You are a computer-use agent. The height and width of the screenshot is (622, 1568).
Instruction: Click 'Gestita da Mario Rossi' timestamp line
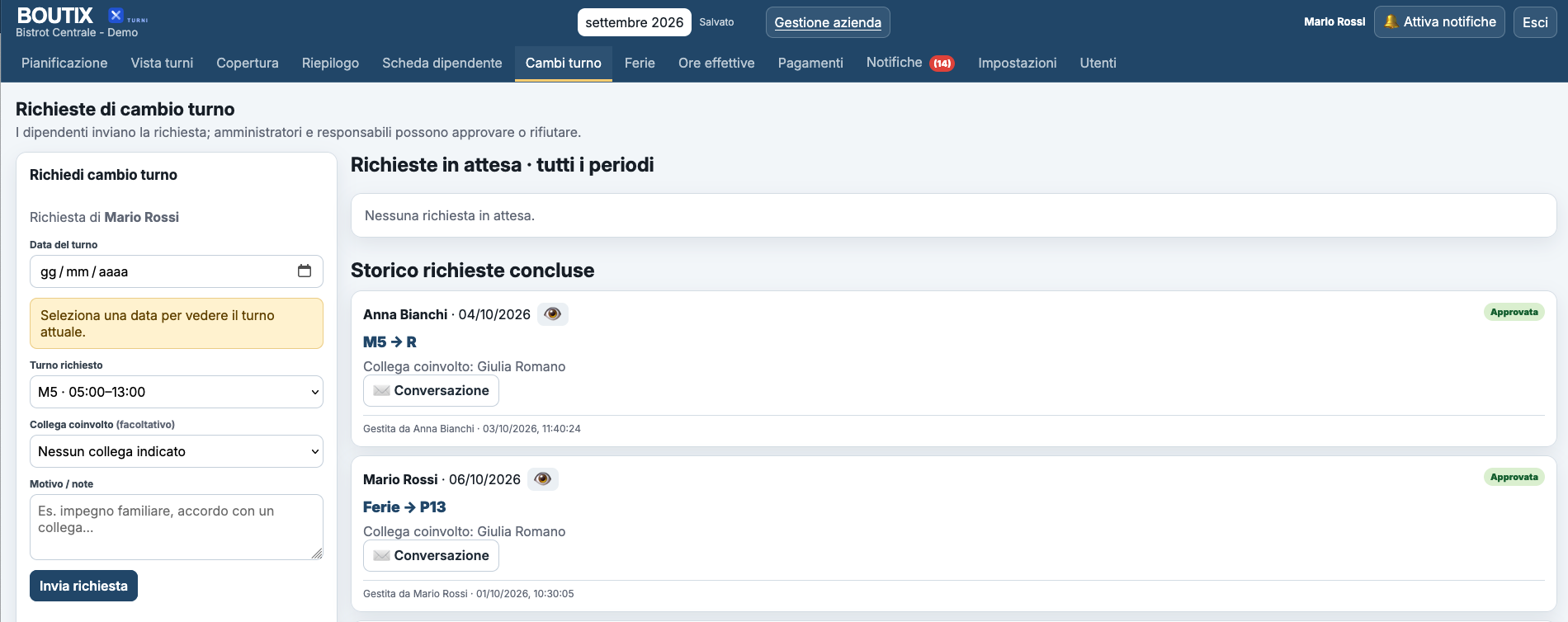click(x=469, y=594)
